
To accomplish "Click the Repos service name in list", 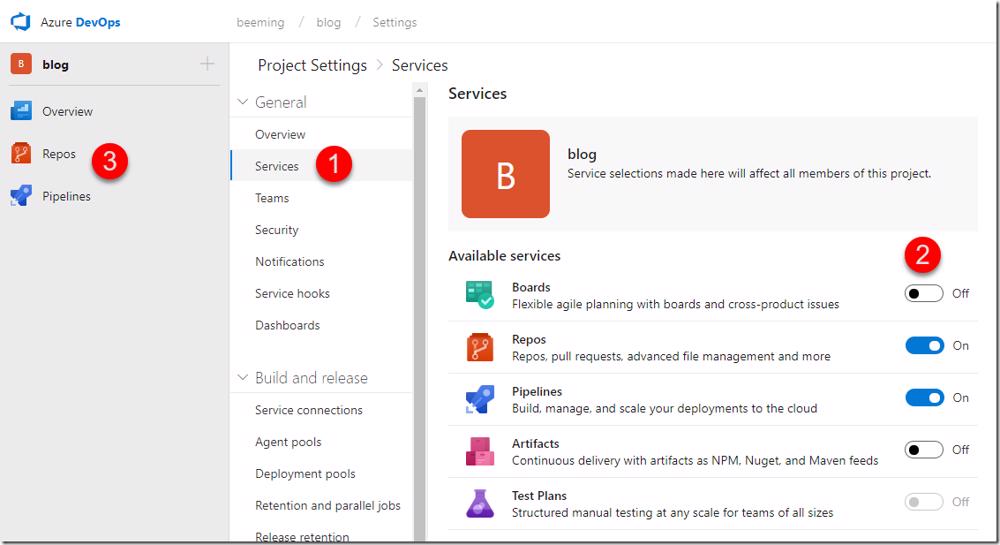I will tap(529, 339).
